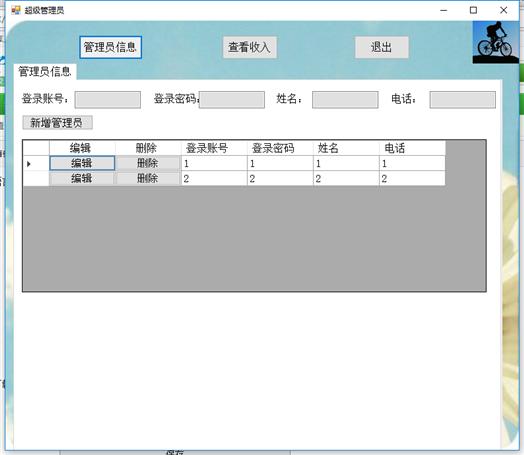Click the 登录账号 column header
This screenshot has width=524, height=455.
[214, 148]
